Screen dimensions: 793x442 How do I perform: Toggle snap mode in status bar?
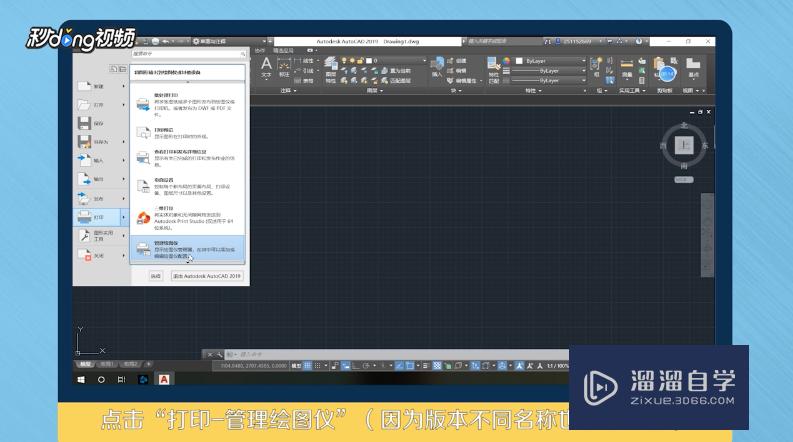point(318,366)
